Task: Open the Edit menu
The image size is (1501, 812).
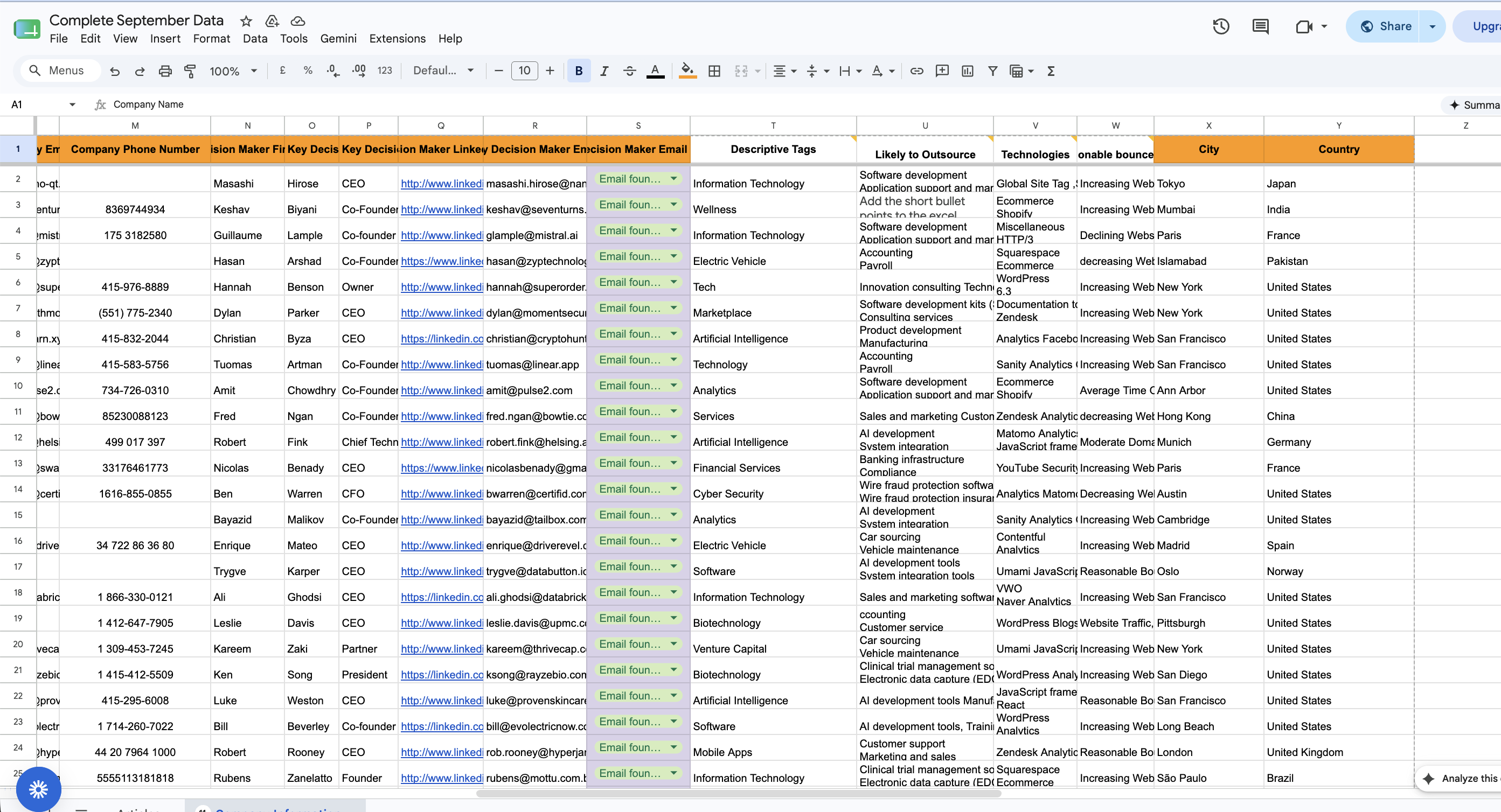Action: pos(91,38)
